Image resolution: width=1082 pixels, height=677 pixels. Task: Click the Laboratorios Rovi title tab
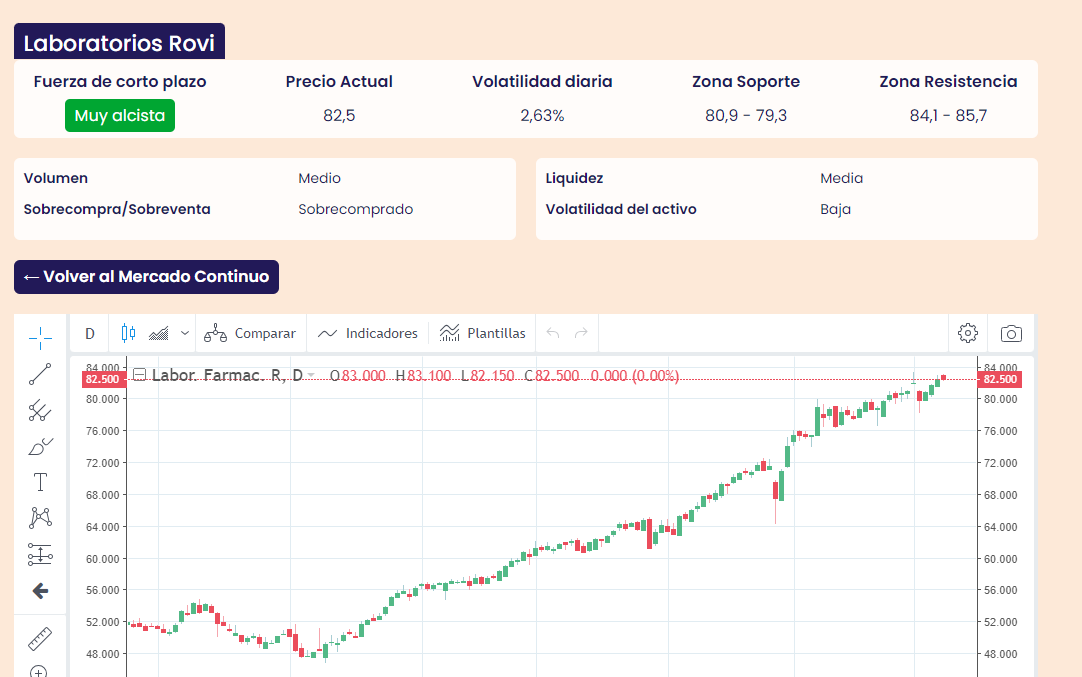pos(119,42)
